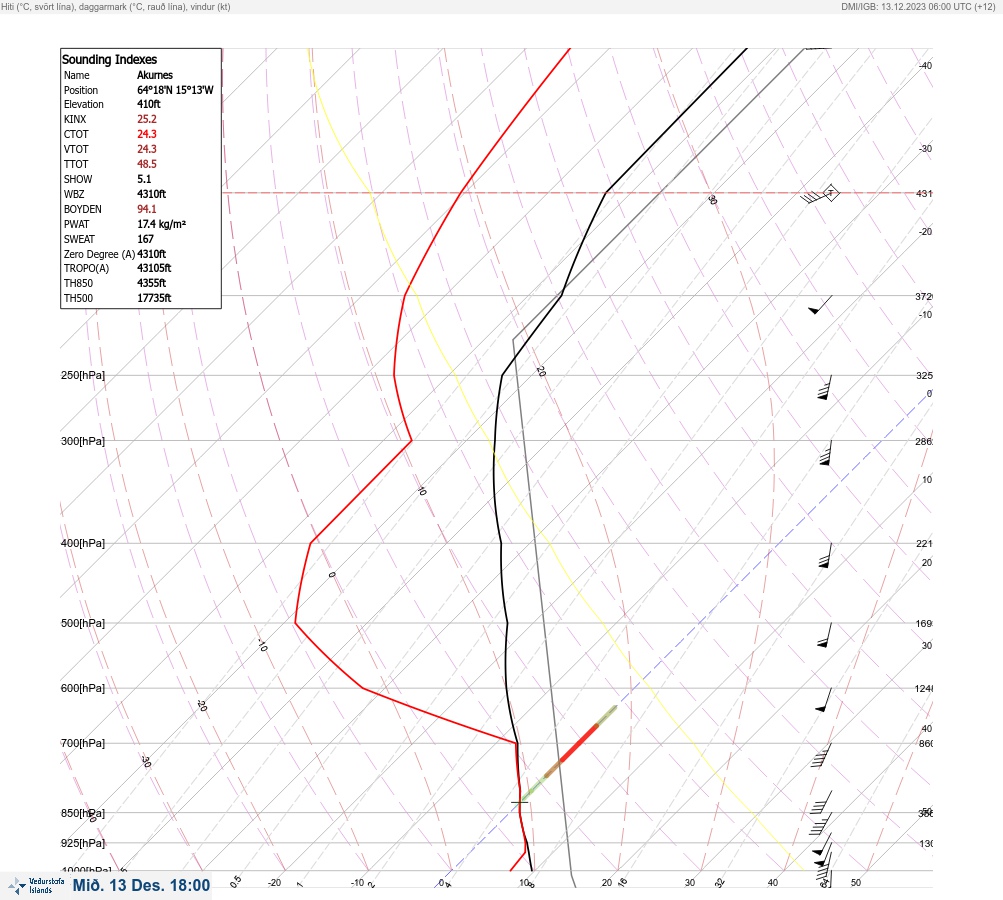Click the '500[hPa]' pressure label

pos(83,623)
